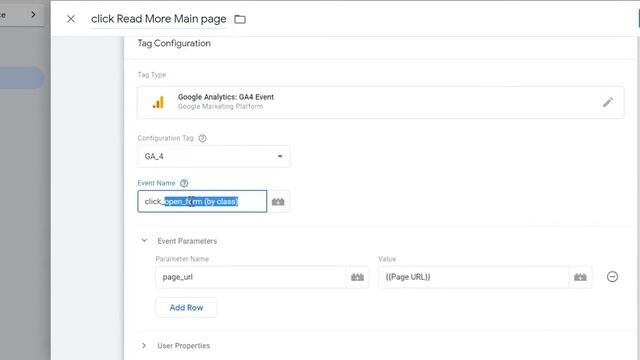Click the User Properties label
The height and width of the screenshot is (360, 640).
point(184,346)
